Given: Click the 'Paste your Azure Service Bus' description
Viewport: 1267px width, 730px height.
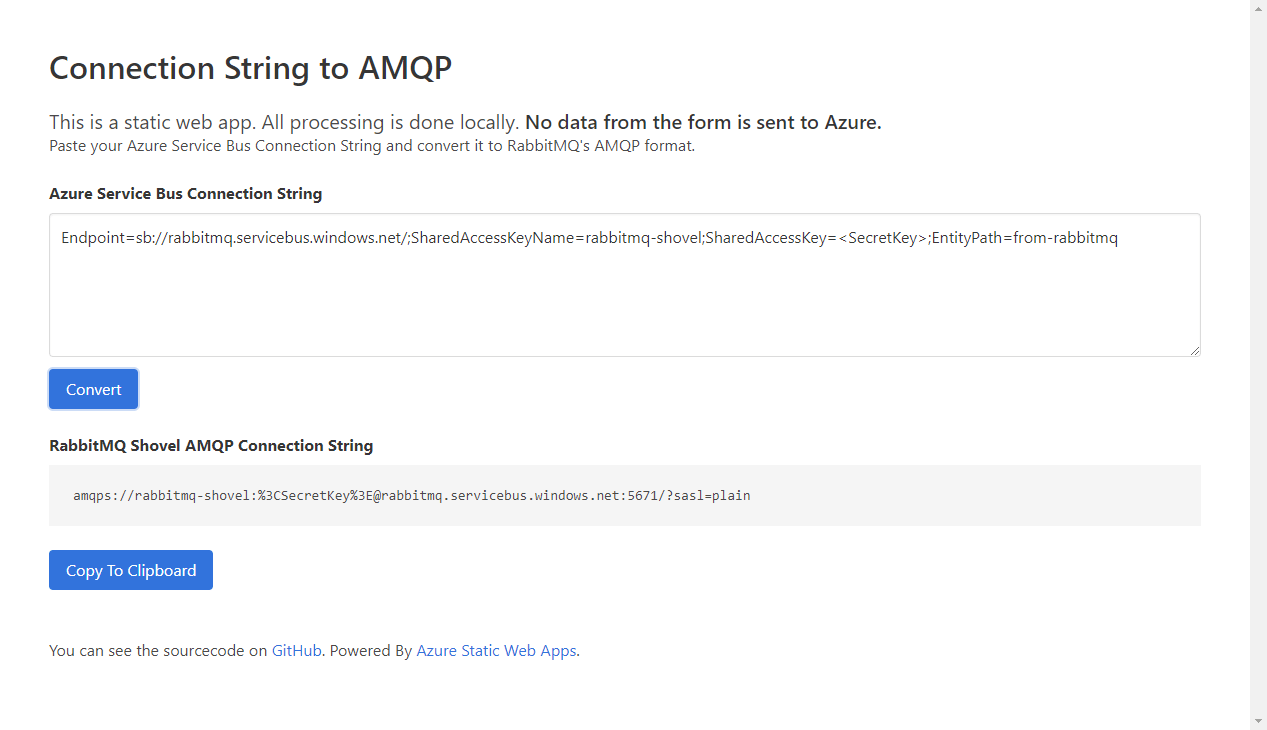Looking at the screenshot, I should click(x=371, y=146).
